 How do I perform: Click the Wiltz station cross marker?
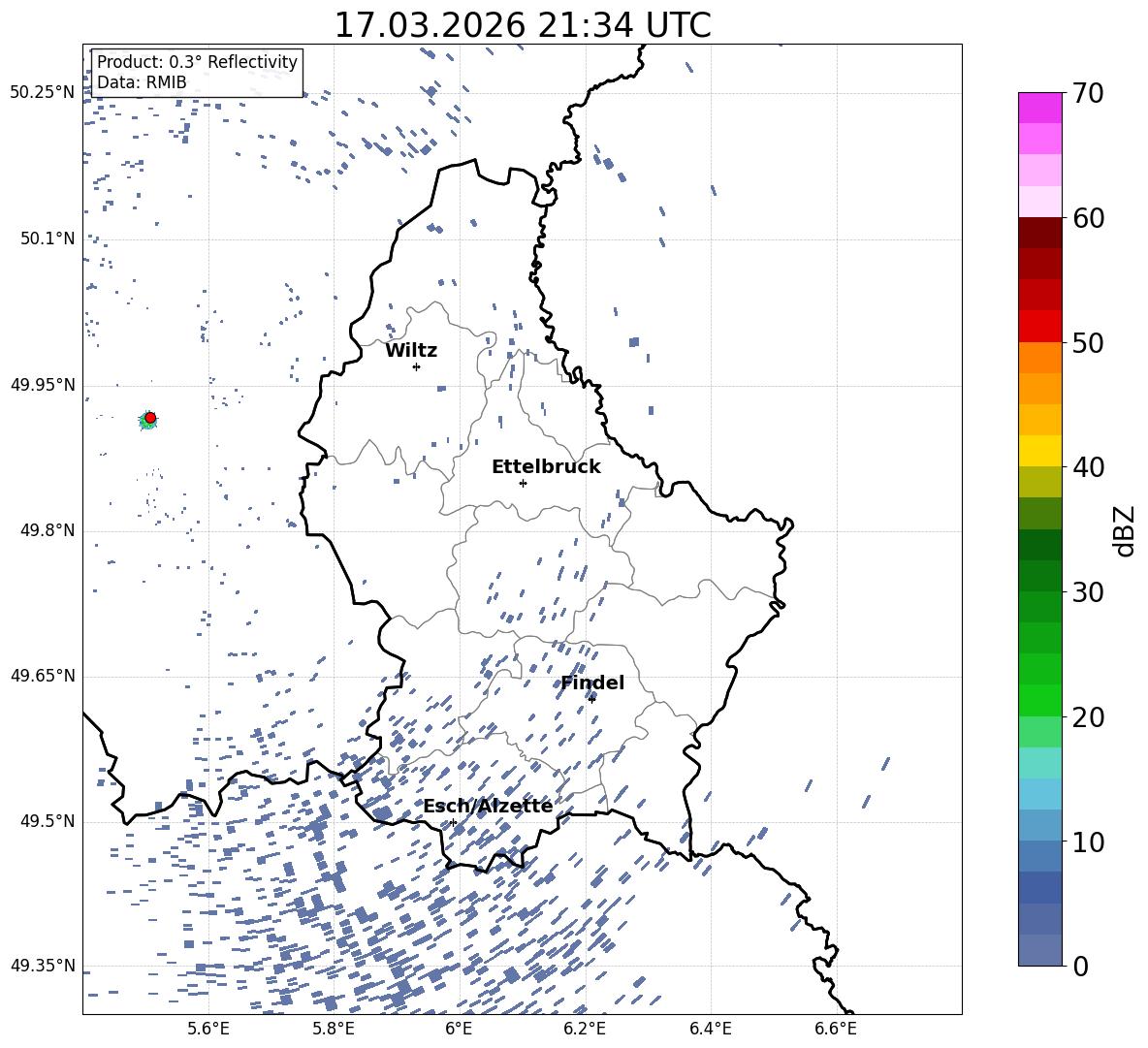point(417,366)
